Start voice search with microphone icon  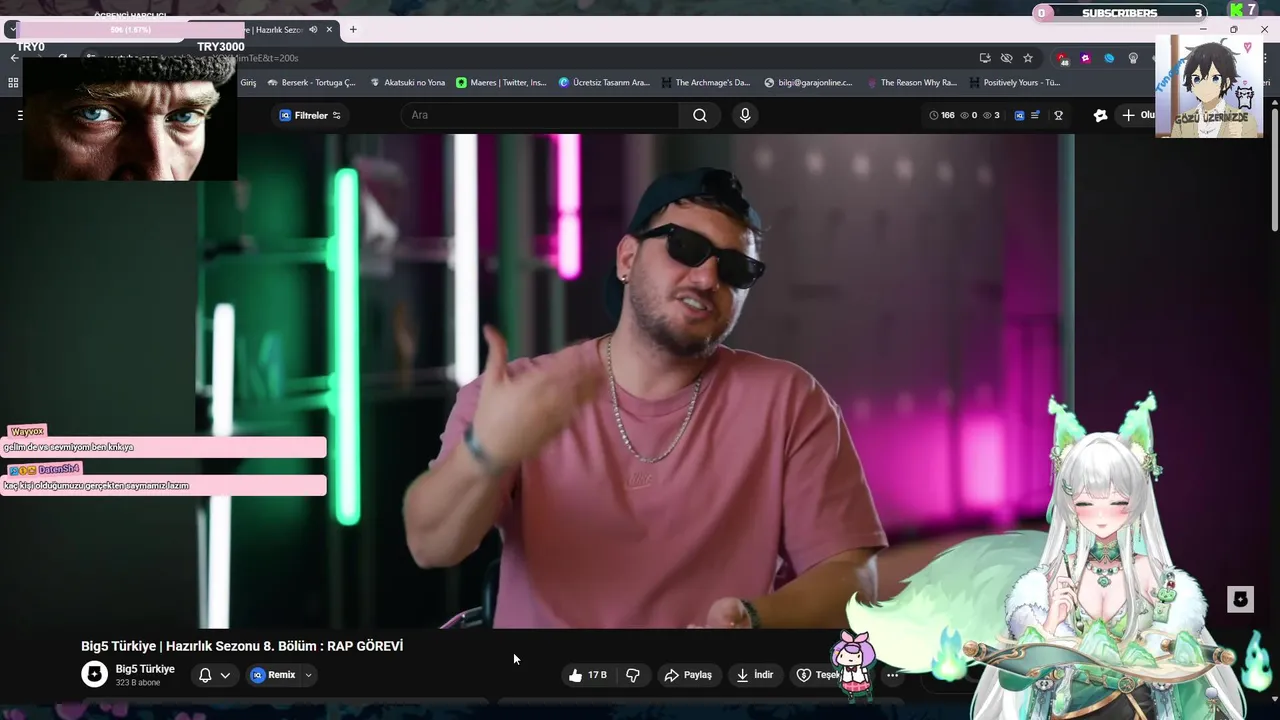[745, 115]
